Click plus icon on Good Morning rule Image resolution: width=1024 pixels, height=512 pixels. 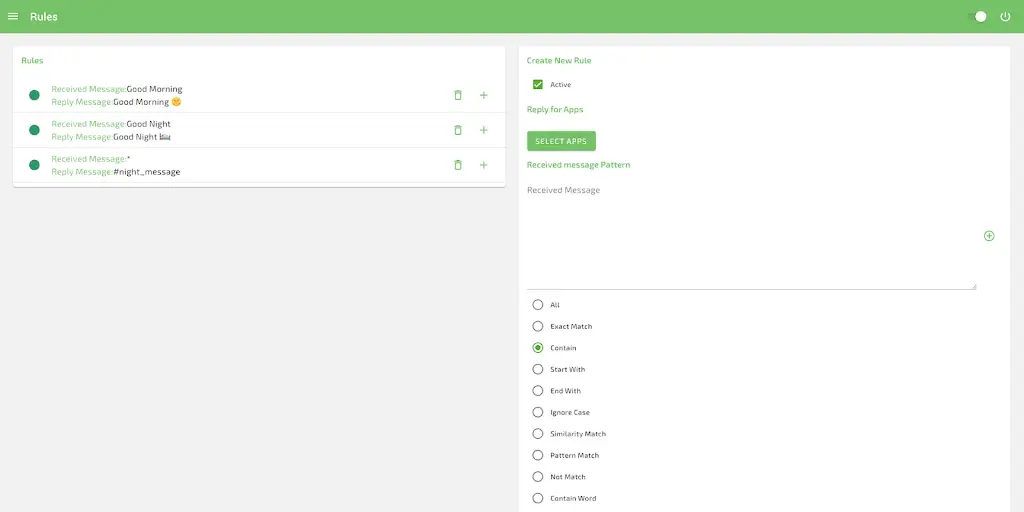[x=484, y=95]
